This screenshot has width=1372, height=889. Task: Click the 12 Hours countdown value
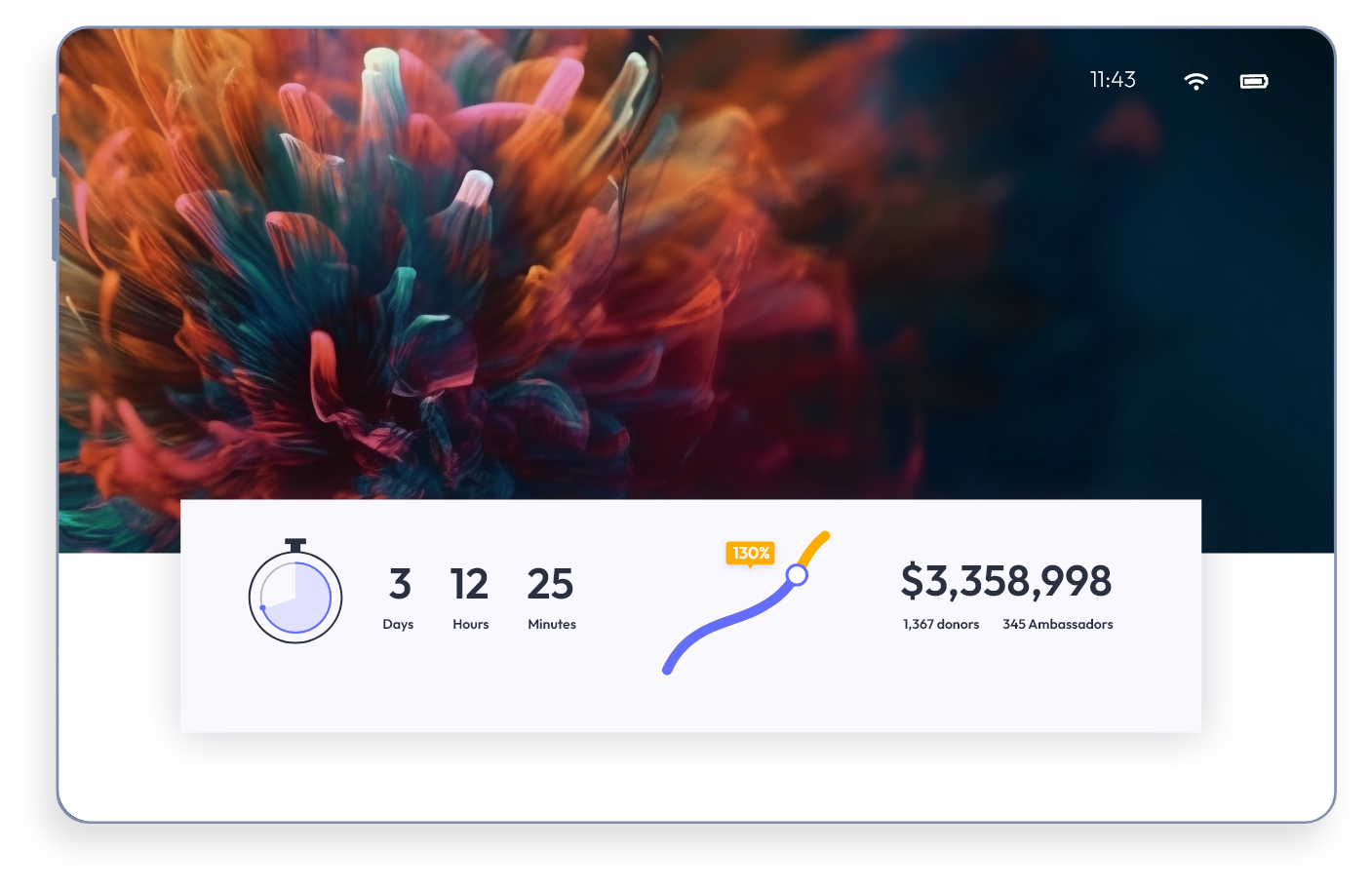469,584
